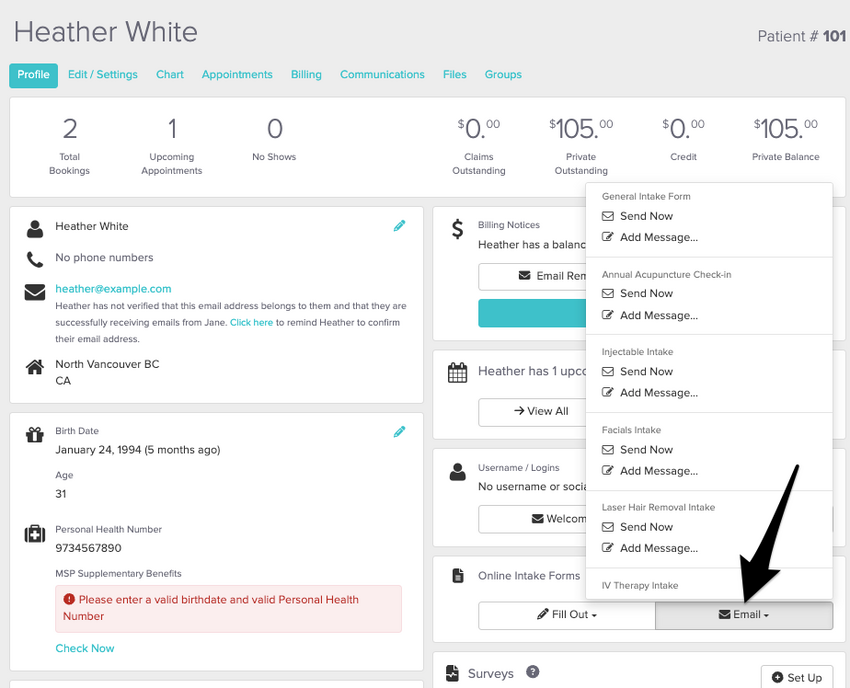Image resolution: width=850 pixels, height=688 pixels.
Task: Click the Private Balance $105.00 amount
Action: click(x=785, y=129)
